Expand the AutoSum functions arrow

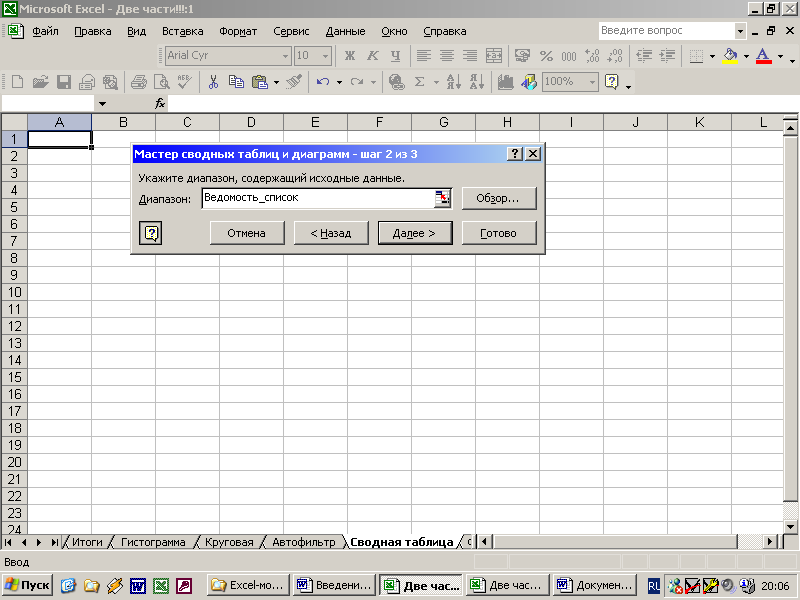pos(436,82)
